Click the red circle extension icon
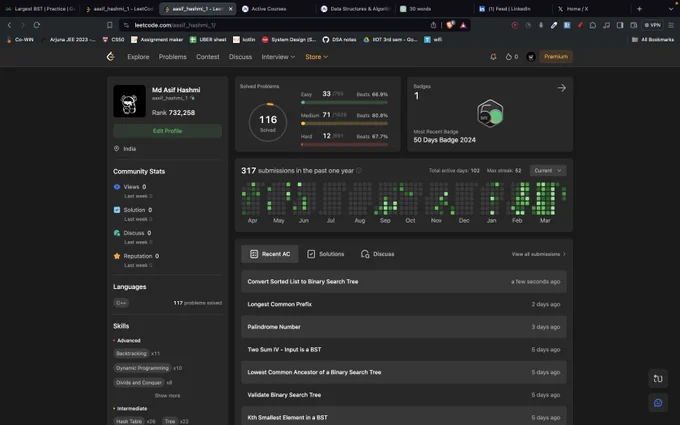Viewport: 680px width, 425px height. click(x=515, y=25)
